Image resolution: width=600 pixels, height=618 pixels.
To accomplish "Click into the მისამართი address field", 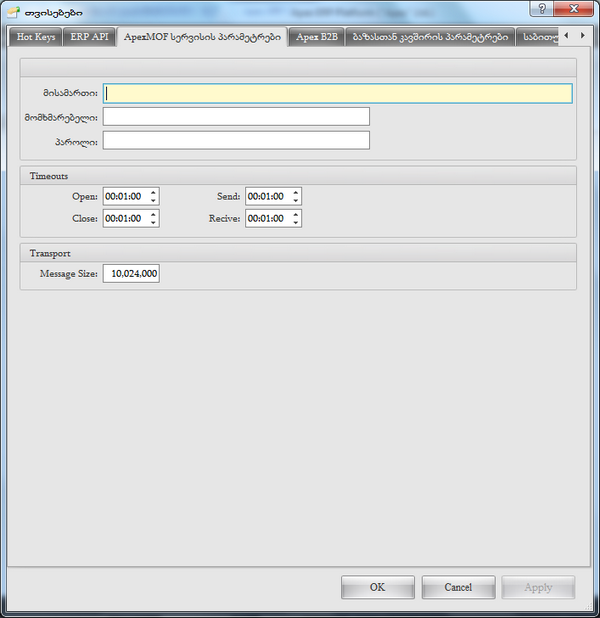I will (x=338, y=93).
